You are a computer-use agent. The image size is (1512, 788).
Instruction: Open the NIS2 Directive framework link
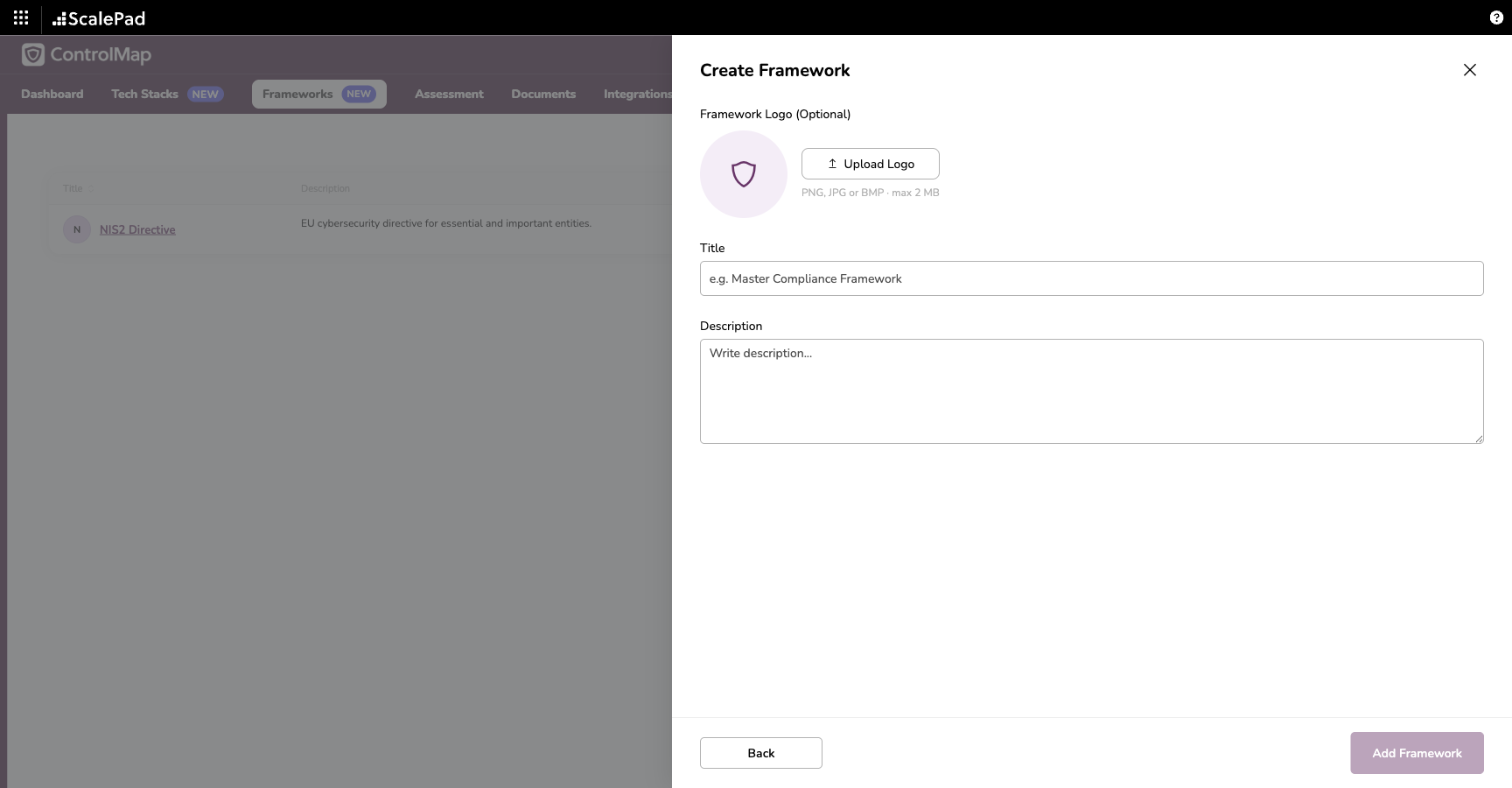(x=137, y=229)
